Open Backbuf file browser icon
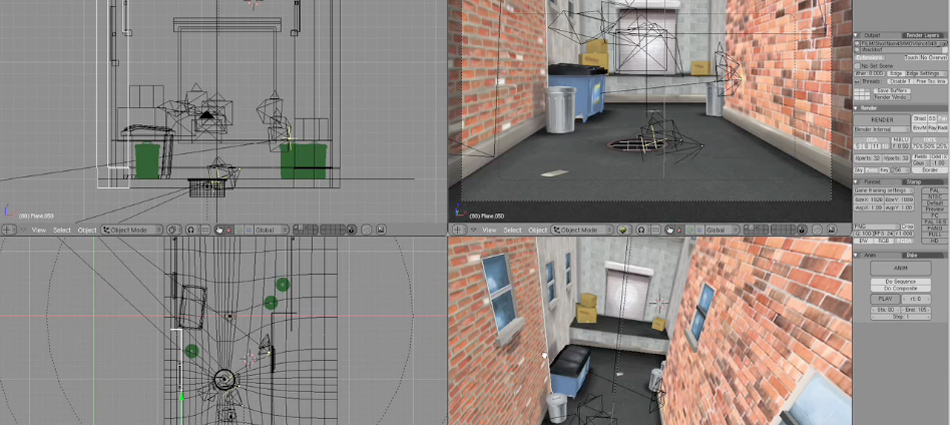 point(857,50)
